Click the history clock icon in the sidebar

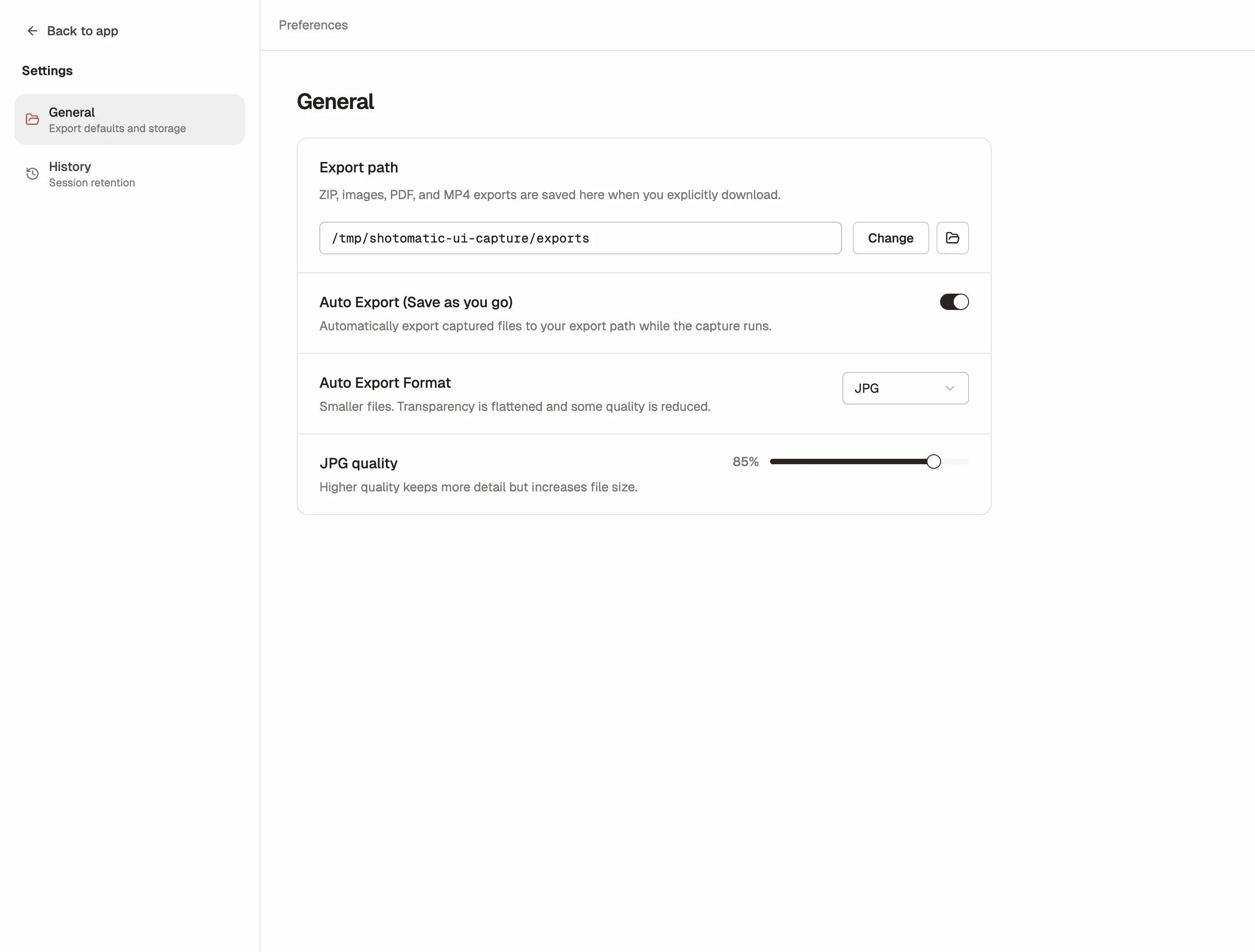(32, 174)
